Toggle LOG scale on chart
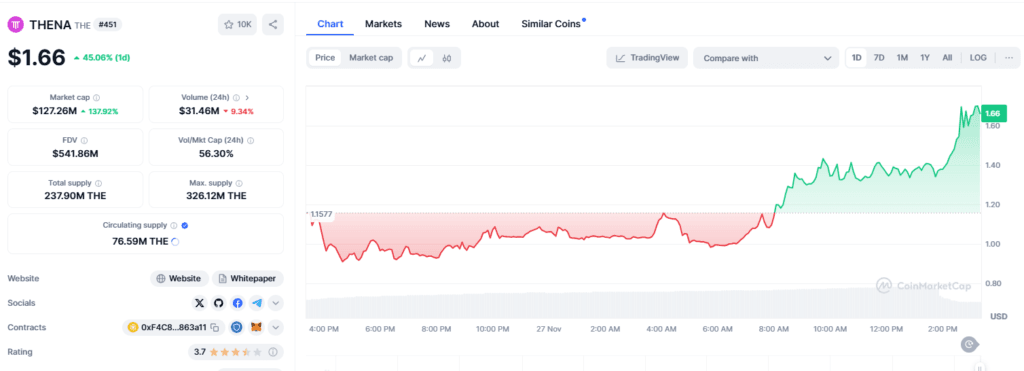The width and height of the screenshot is (1024, 371). click(x=978, y=57)
